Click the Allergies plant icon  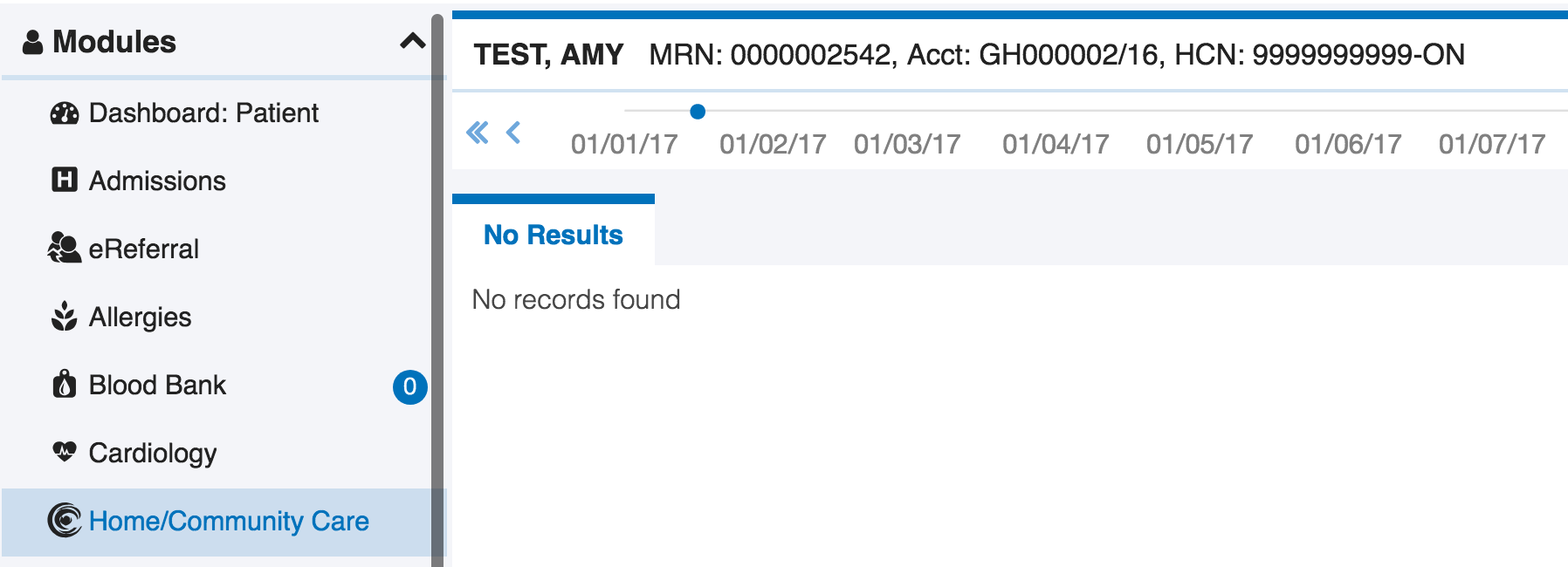click(64, 317)
